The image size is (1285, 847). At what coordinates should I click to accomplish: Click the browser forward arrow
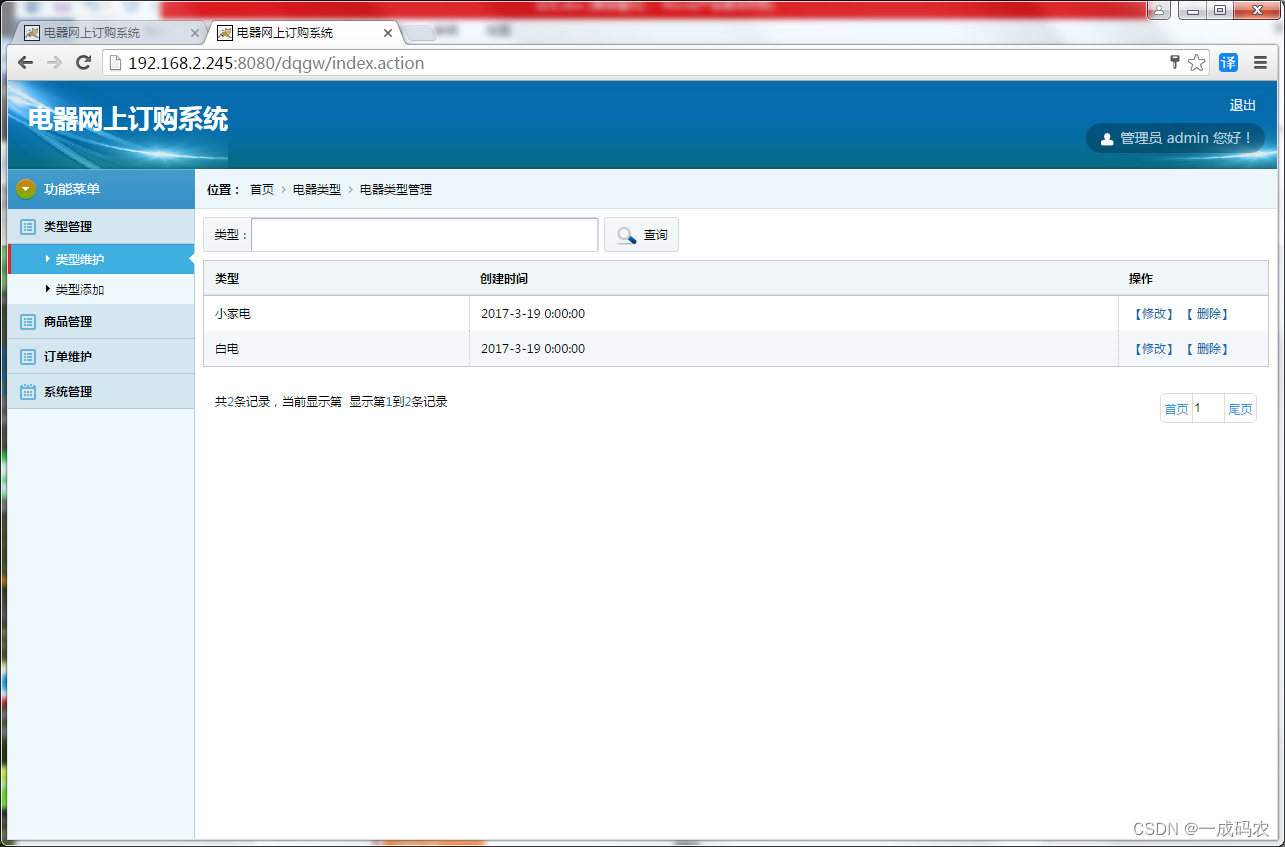click(x=55, y=63)
